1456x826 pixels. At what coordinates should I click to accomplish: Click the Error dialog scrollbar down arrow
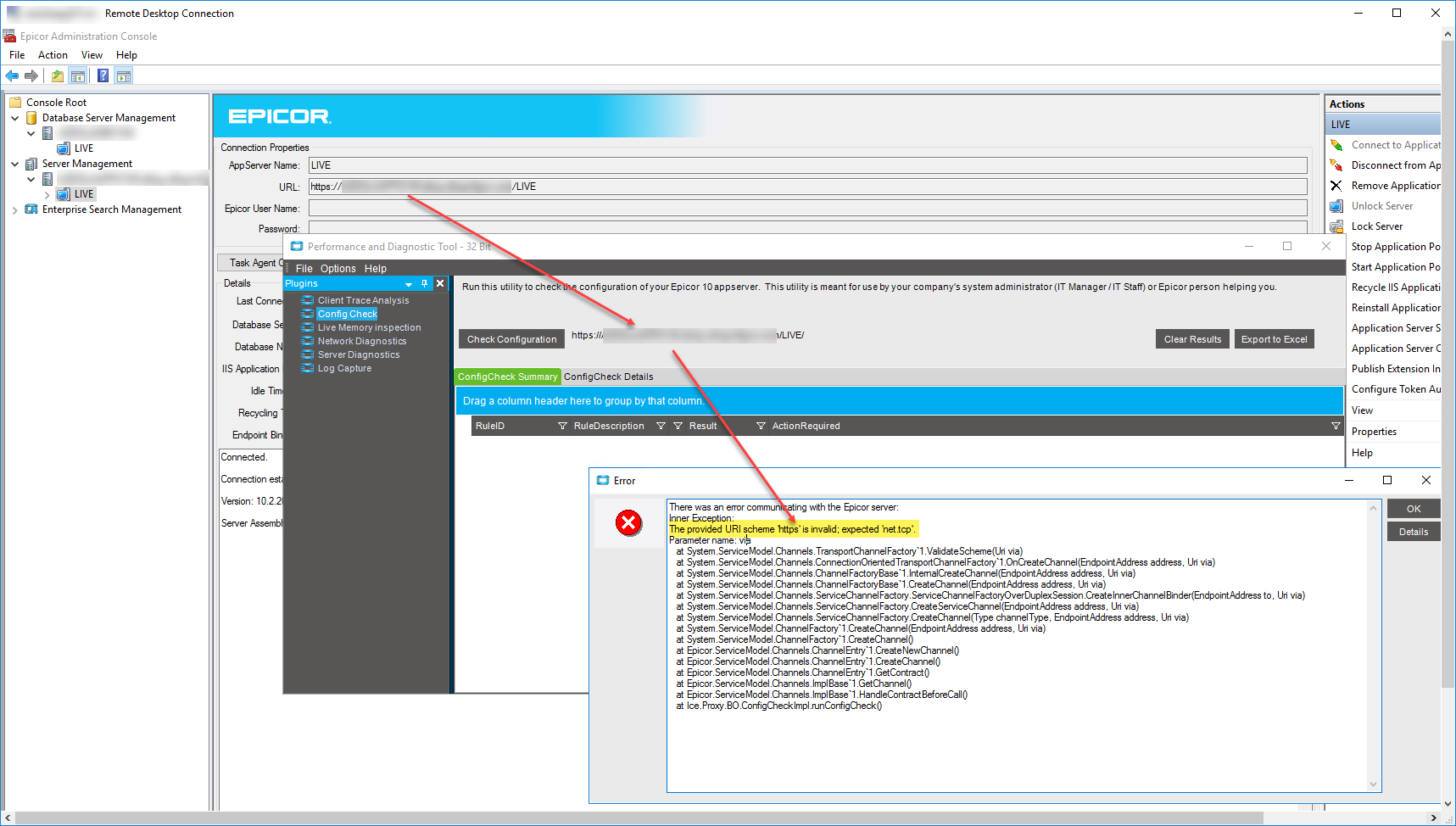coord(1374,784)
